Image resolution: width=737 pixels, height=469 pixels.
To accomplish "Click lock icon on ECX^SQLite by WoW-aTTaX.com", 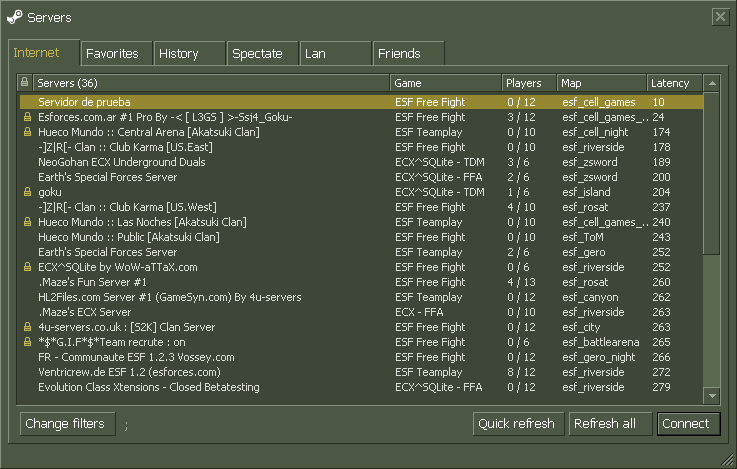I will [28, 267].
